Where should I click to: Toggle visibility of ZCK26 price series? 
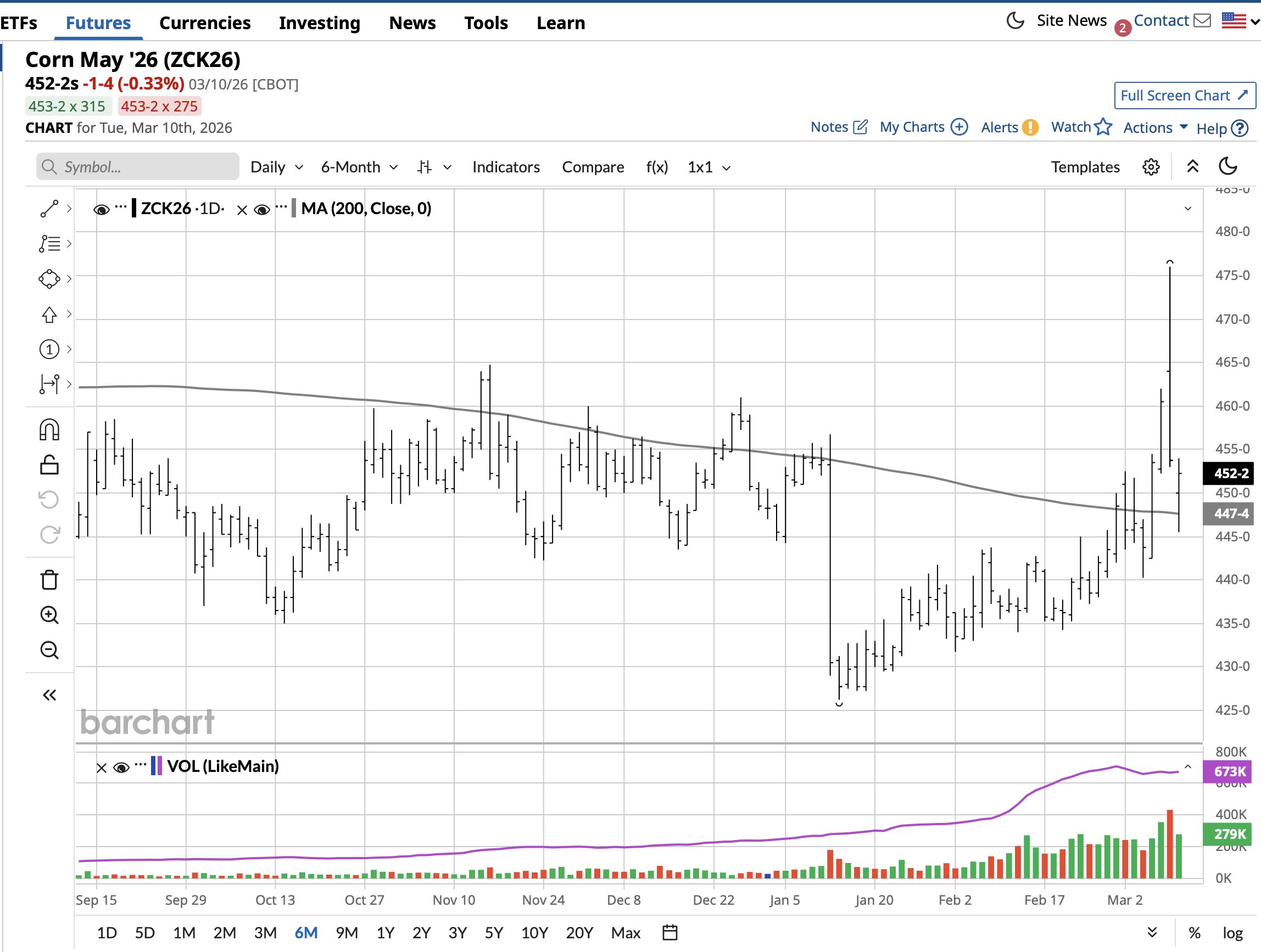click(102, 210)
